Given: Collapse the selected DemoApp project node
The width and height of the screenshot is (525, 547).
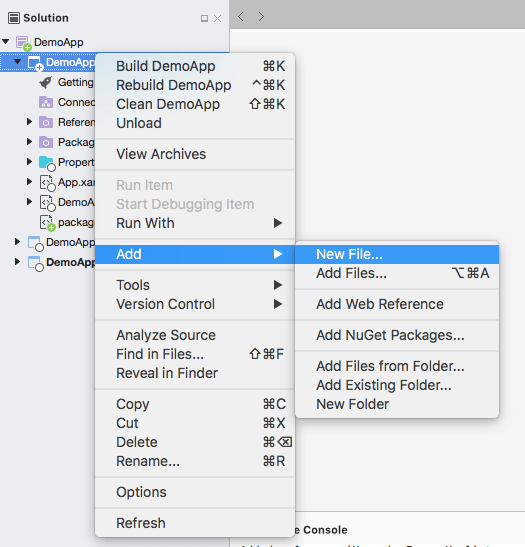Looking at the screenshot, I should point(17,62).
